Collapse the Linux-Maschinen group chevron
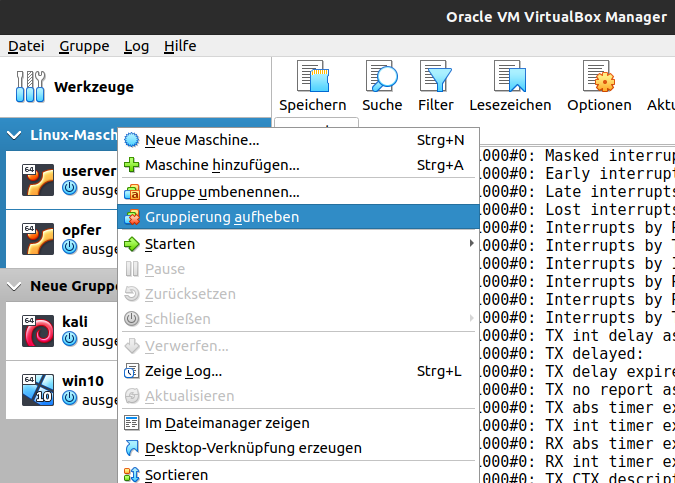Screen dimensions: 675x483 pos(15,134)
